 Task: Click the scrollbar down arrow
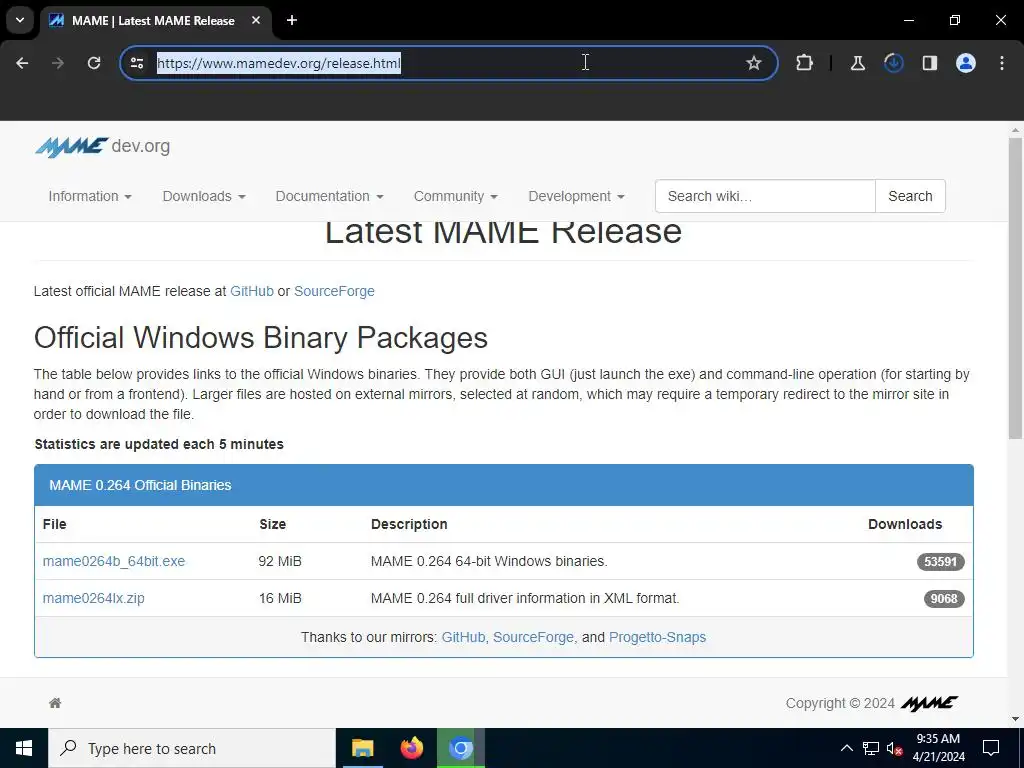1015,719
